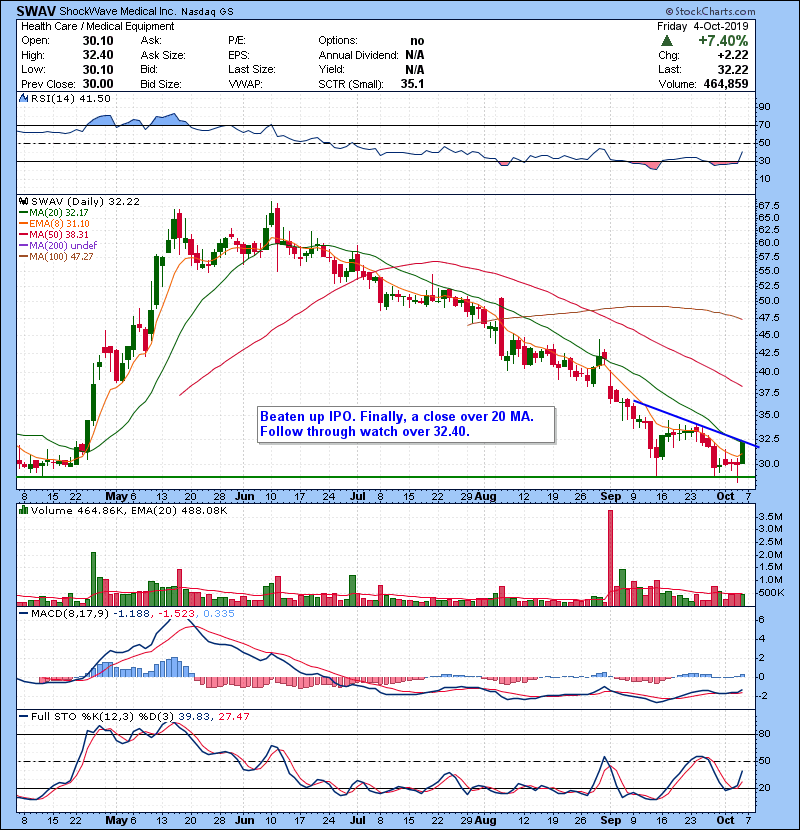This screenshot has width=800, height=830.
Task: Click the green up-triangle price change icon
Action: click(x=667, y=41)
